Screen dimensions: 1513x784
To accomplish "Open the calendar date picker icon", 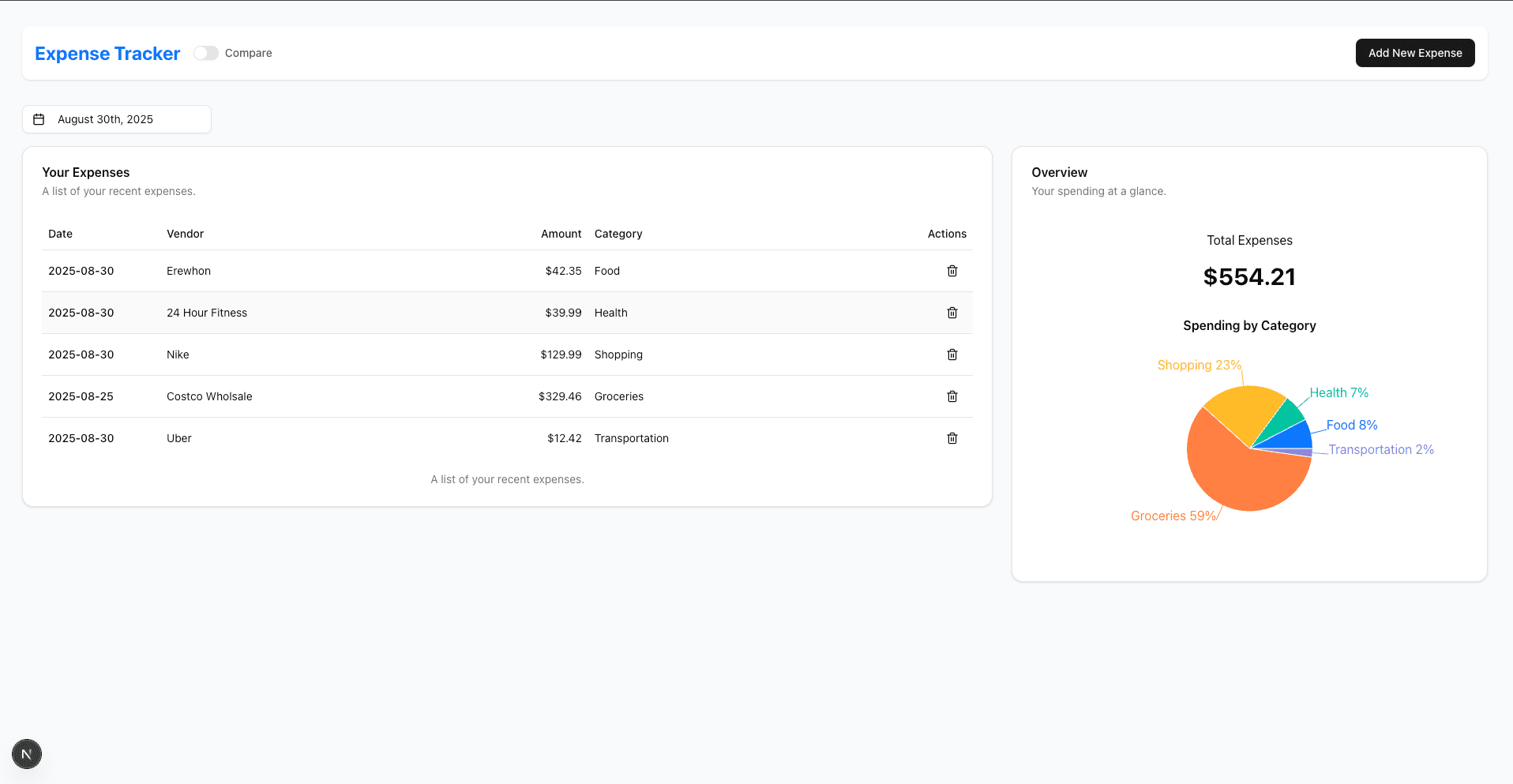I will click(x=39, y=118).
